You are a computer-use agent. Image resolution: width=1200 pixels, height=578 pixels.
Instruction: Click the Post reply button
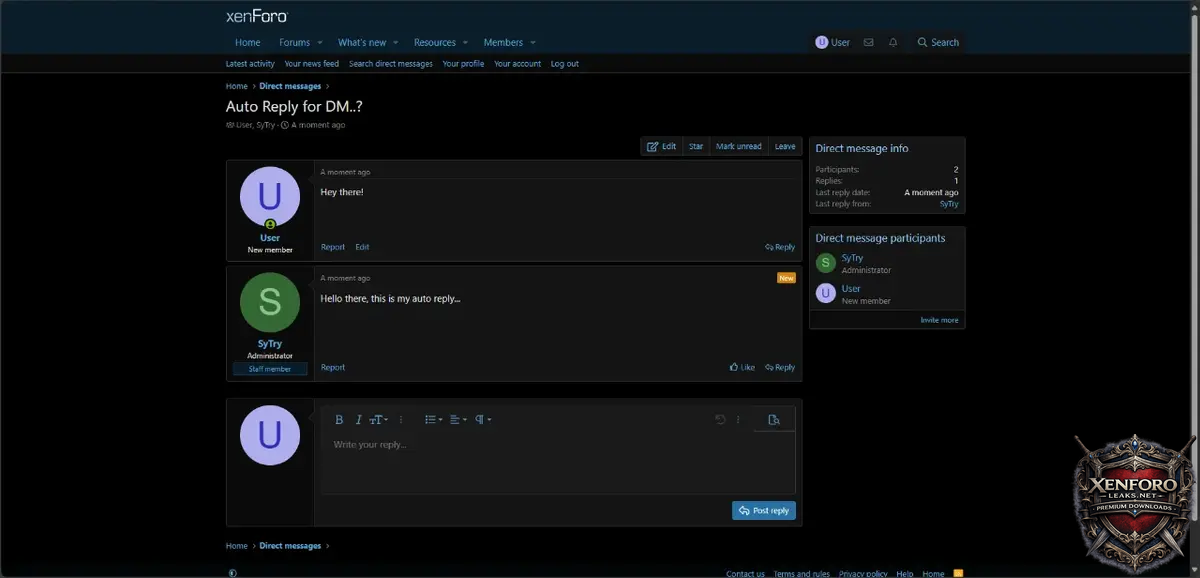[x=764, y=510]
